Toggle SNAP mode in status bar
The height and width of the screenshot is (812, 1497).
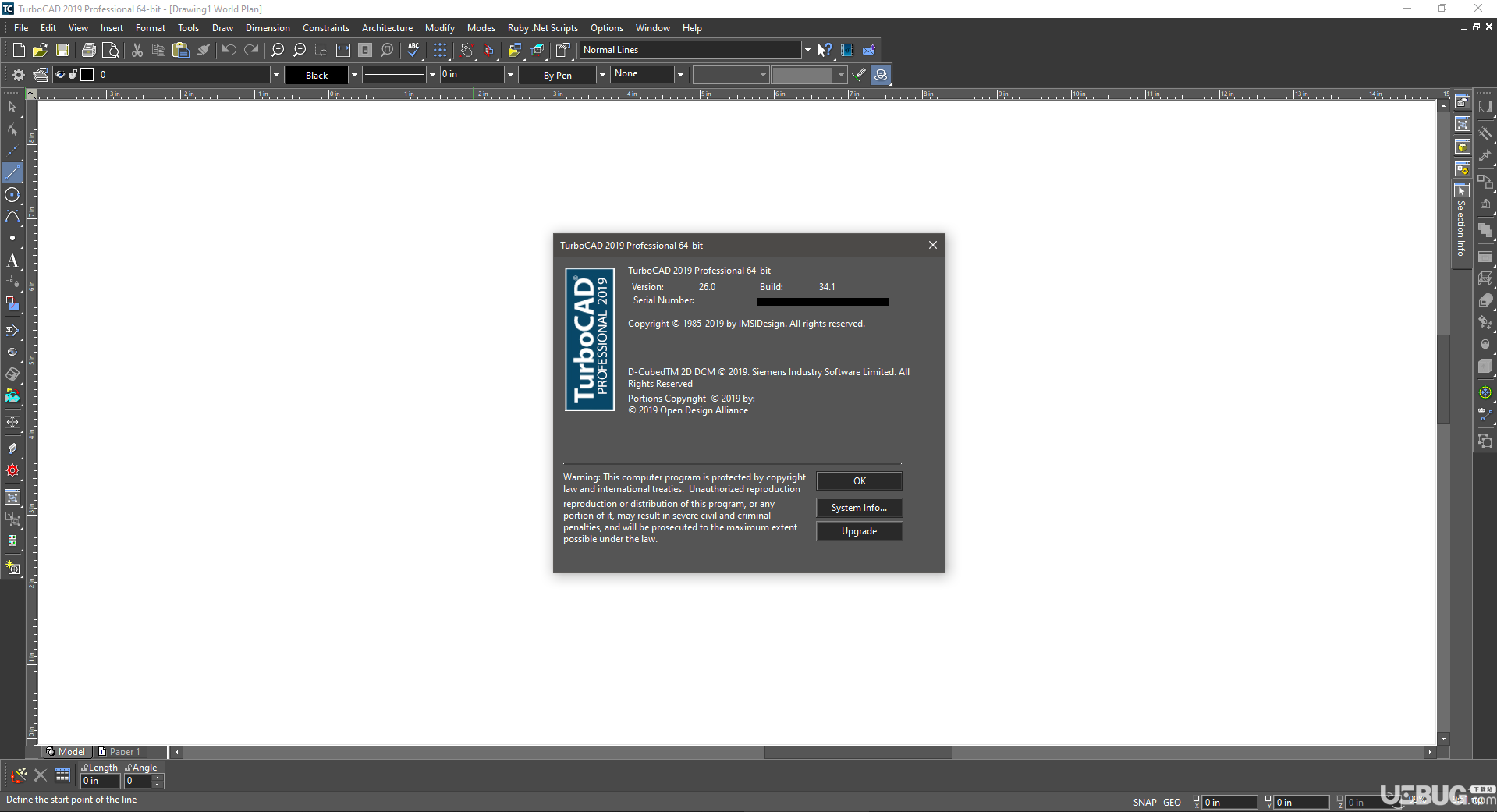coord(1145,802)
